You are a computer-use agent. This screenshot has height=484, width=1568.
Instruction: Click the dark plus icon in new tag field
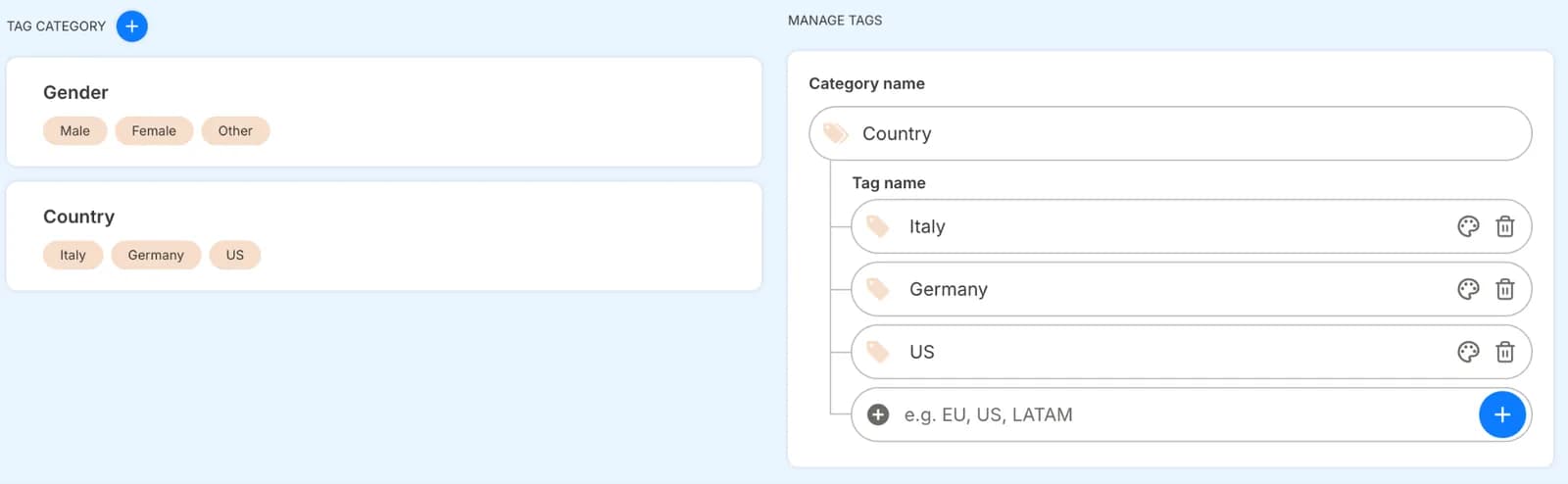(x=878, y=414)
